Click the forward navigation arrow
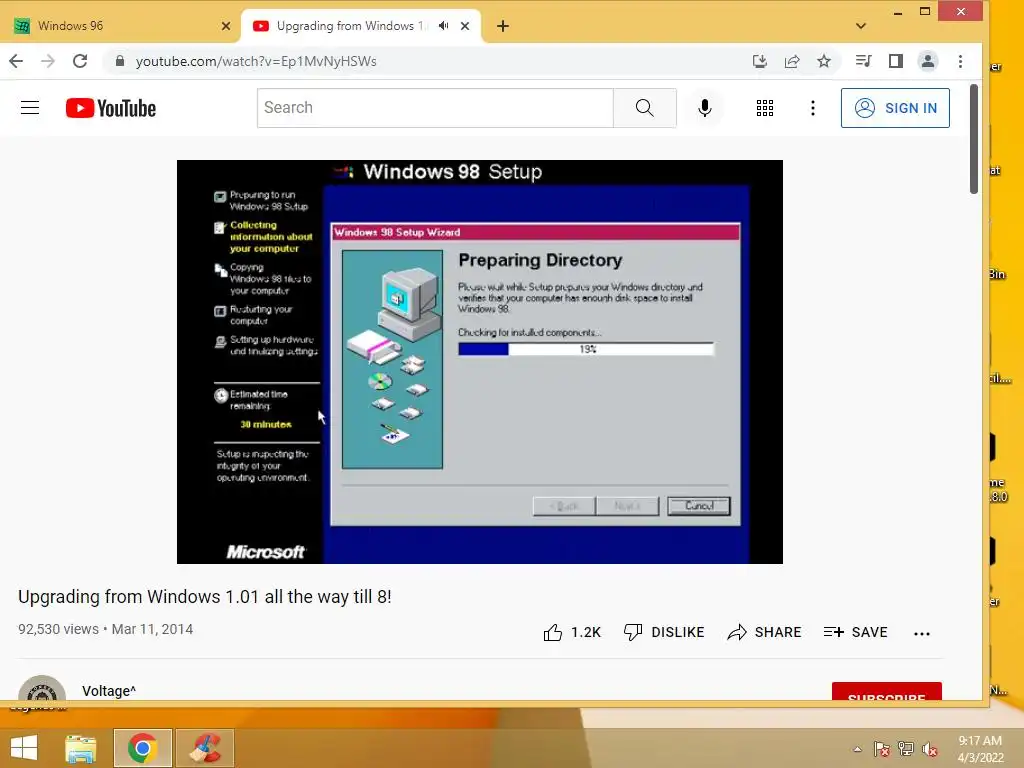The height and width of the screenshot is (768, 1024). tap(48, 61)
